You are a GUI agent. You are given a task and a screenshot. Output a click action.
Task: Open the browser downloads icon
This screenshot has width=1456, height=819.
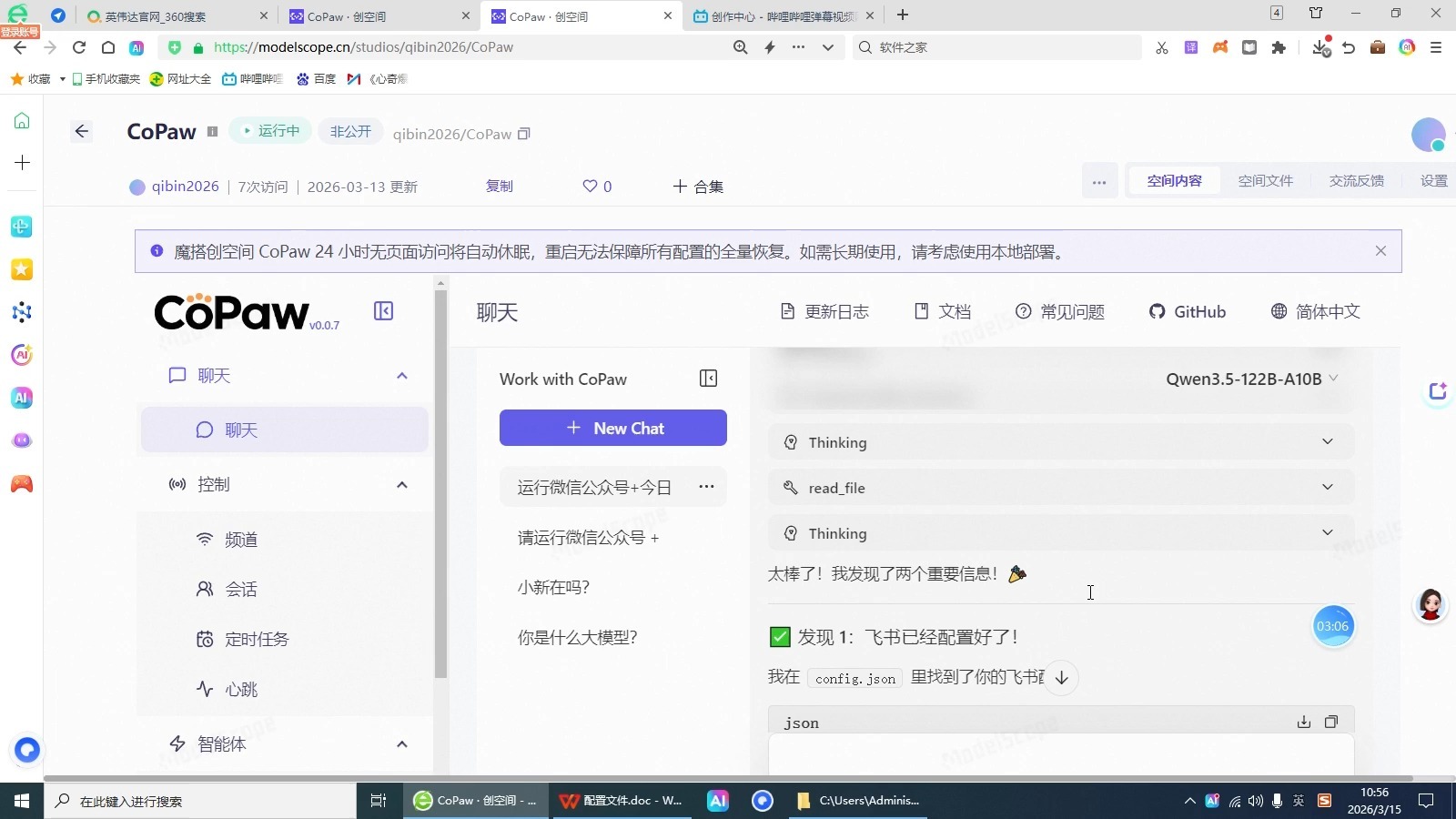tap(1321, 47)
